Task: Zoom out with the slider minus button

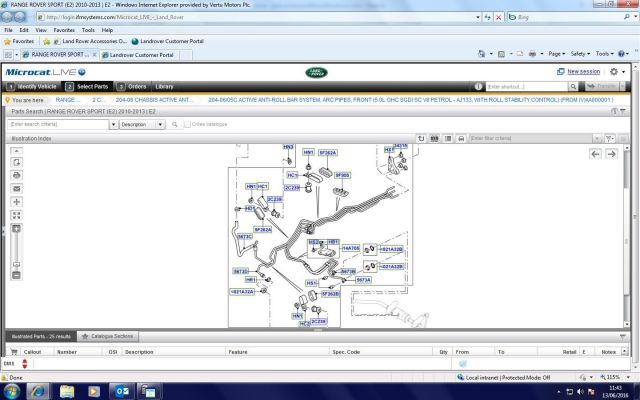Action: click(16, 276)
